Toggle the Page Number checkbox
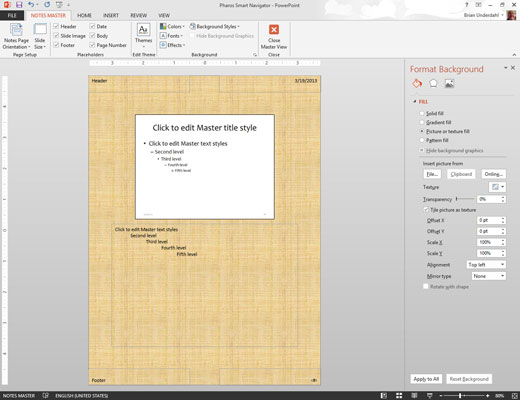Viewport: 520px width, 400px height. tap(92, 45)
